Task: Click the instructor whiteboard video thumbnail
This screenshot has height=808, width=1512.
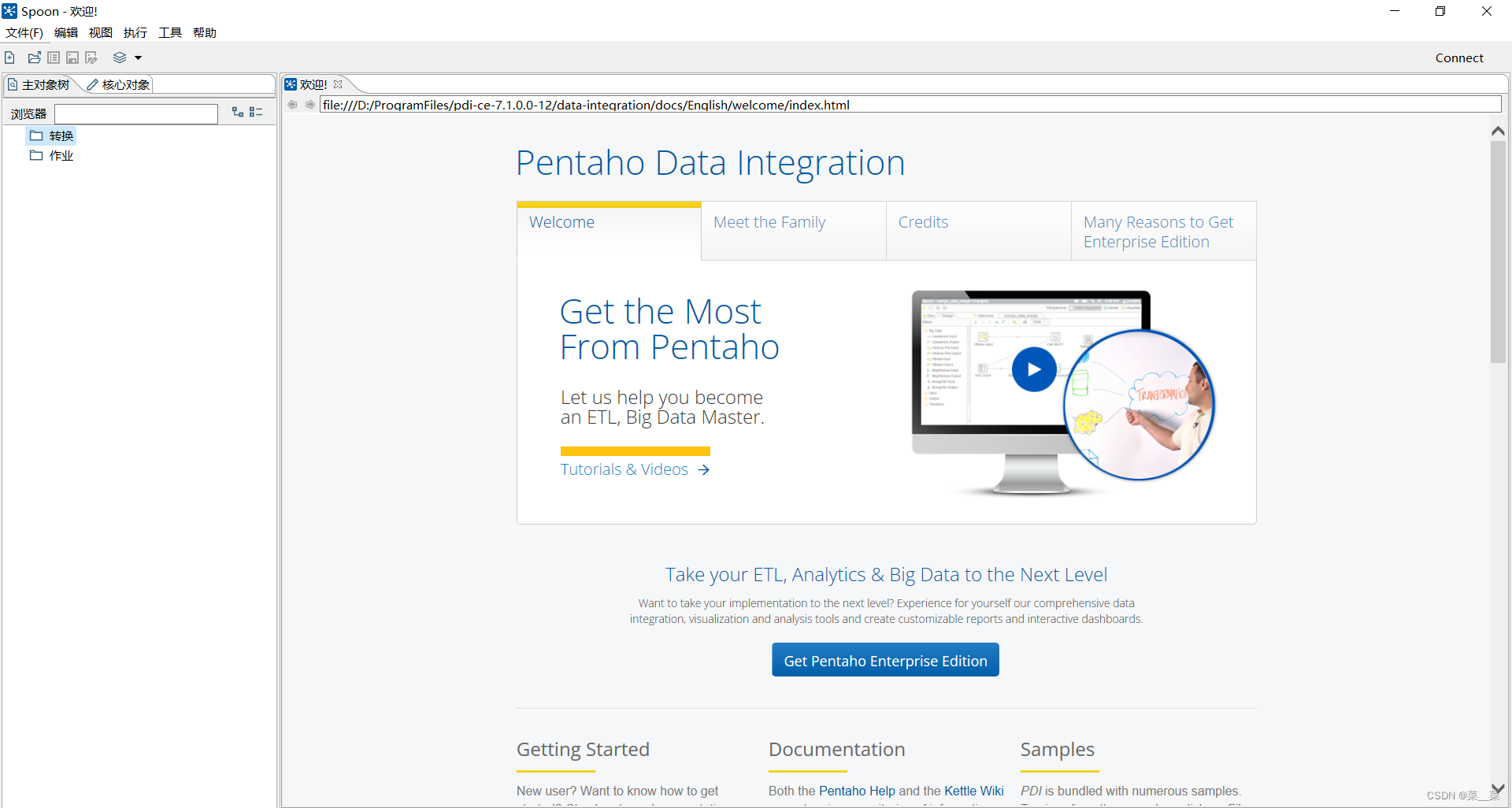Action: (1139, 405)
